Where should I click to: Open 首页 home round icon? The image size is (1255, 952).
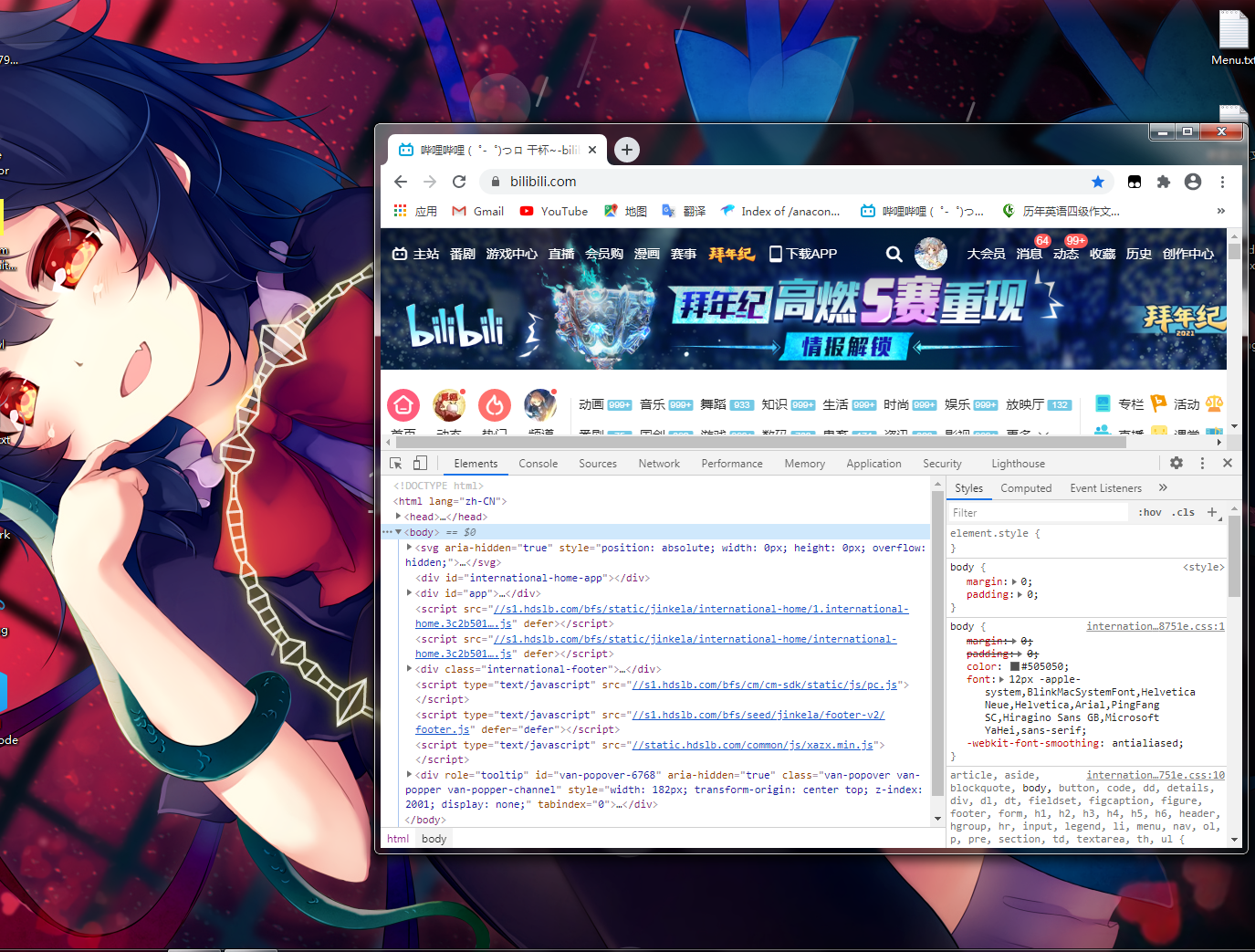click(403, 404)
